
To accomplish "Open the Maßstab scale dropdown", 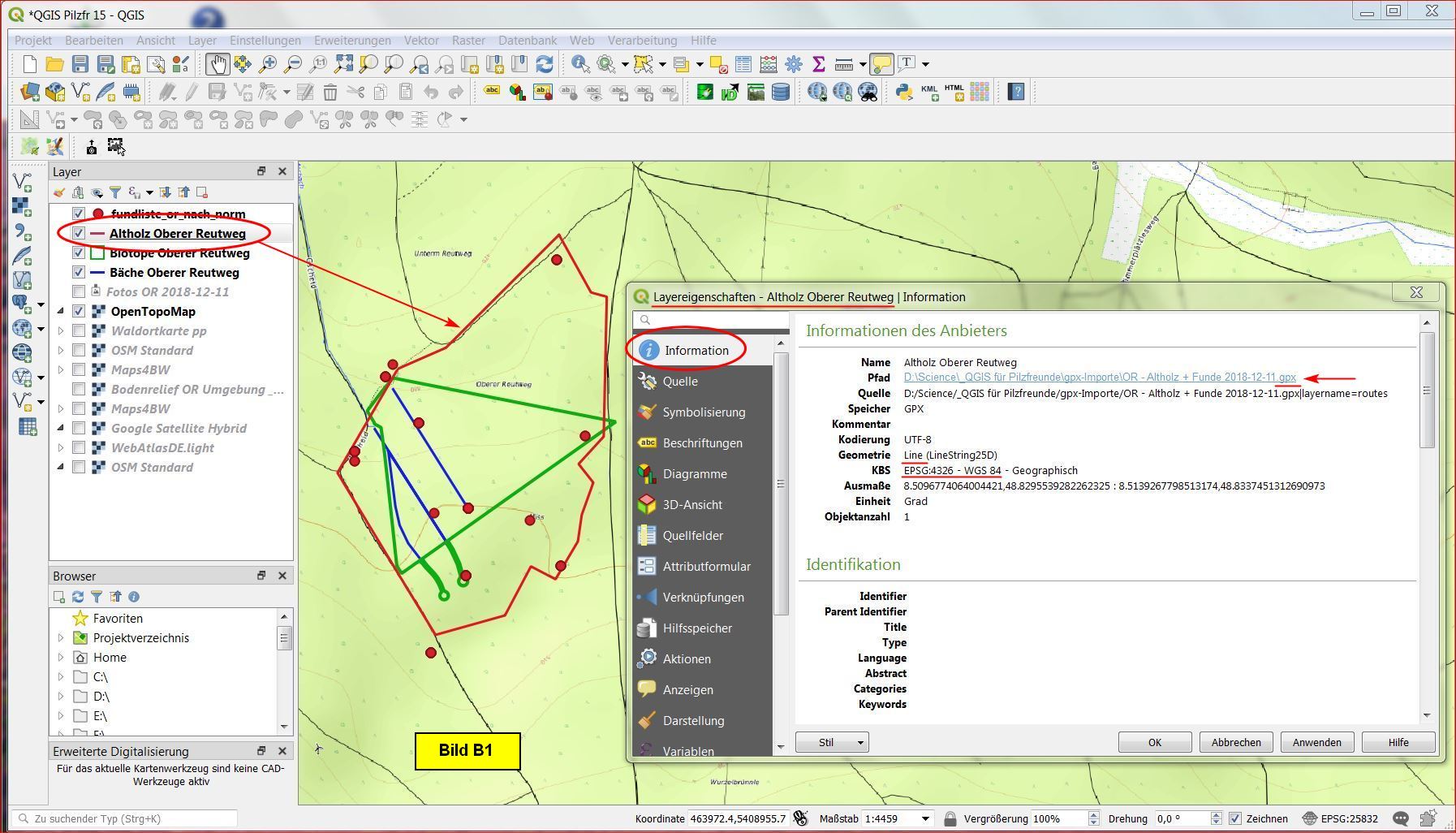I will (x=925, y=818).
